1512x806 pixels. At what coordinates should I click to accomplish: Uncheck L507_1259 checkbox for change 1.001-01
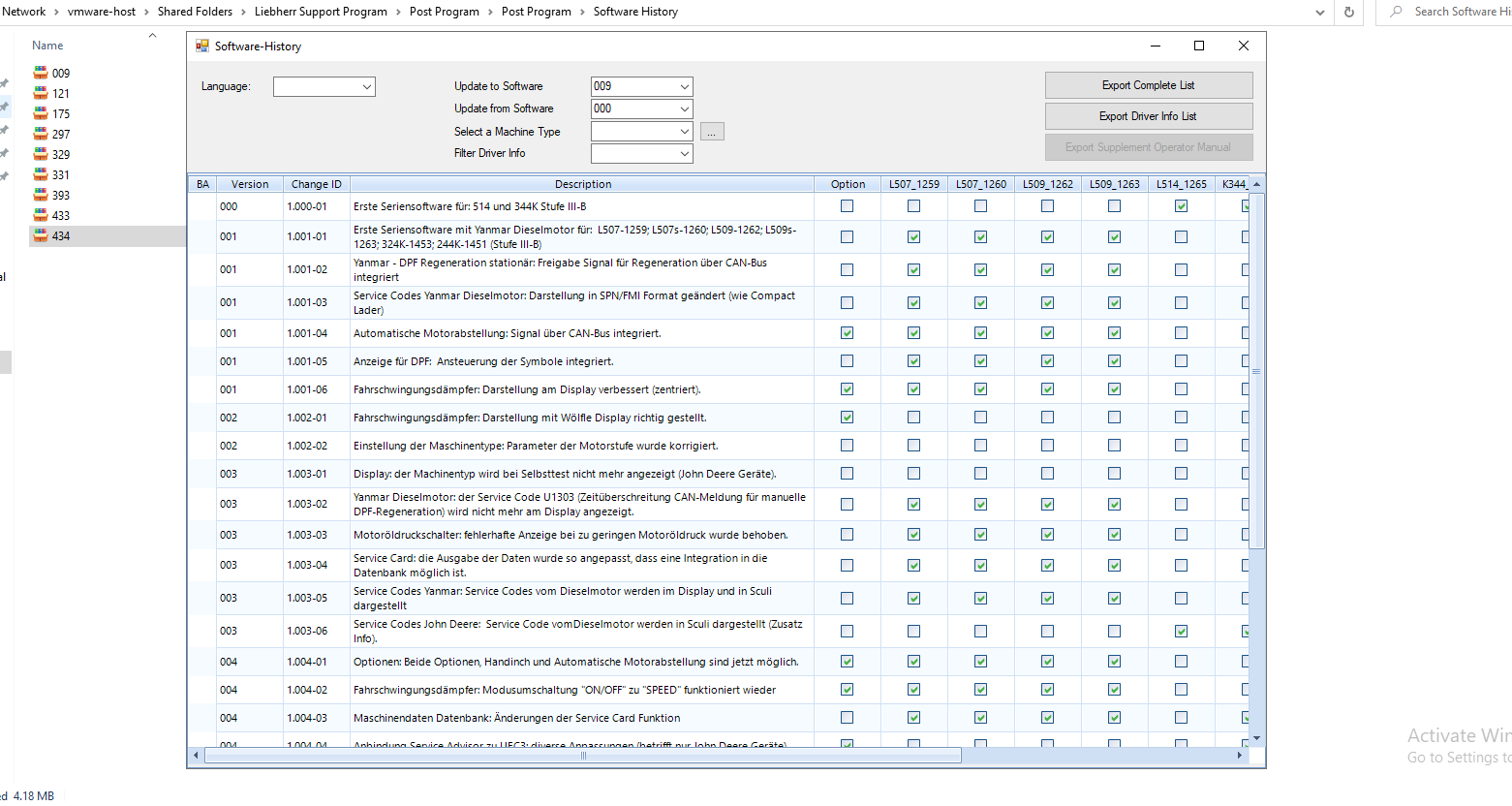pyautogui.click(x=913, y=237)
